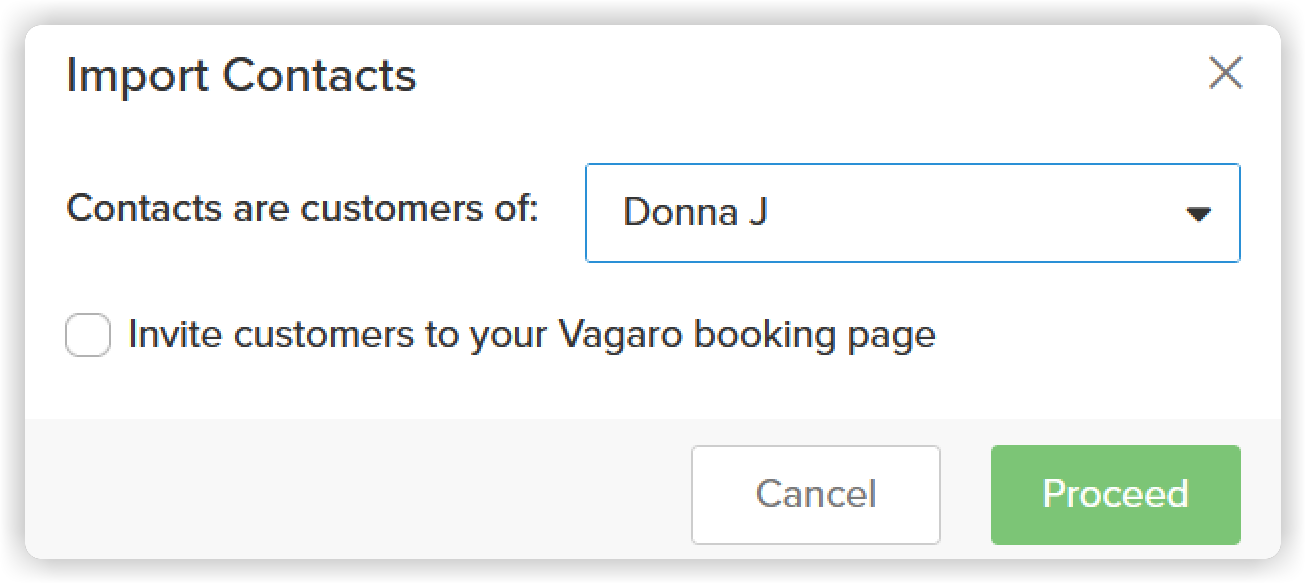Close the Import Contacts dialog
The width and height of the screenshot is (1306, 584).
click(x=1225, y=73)
